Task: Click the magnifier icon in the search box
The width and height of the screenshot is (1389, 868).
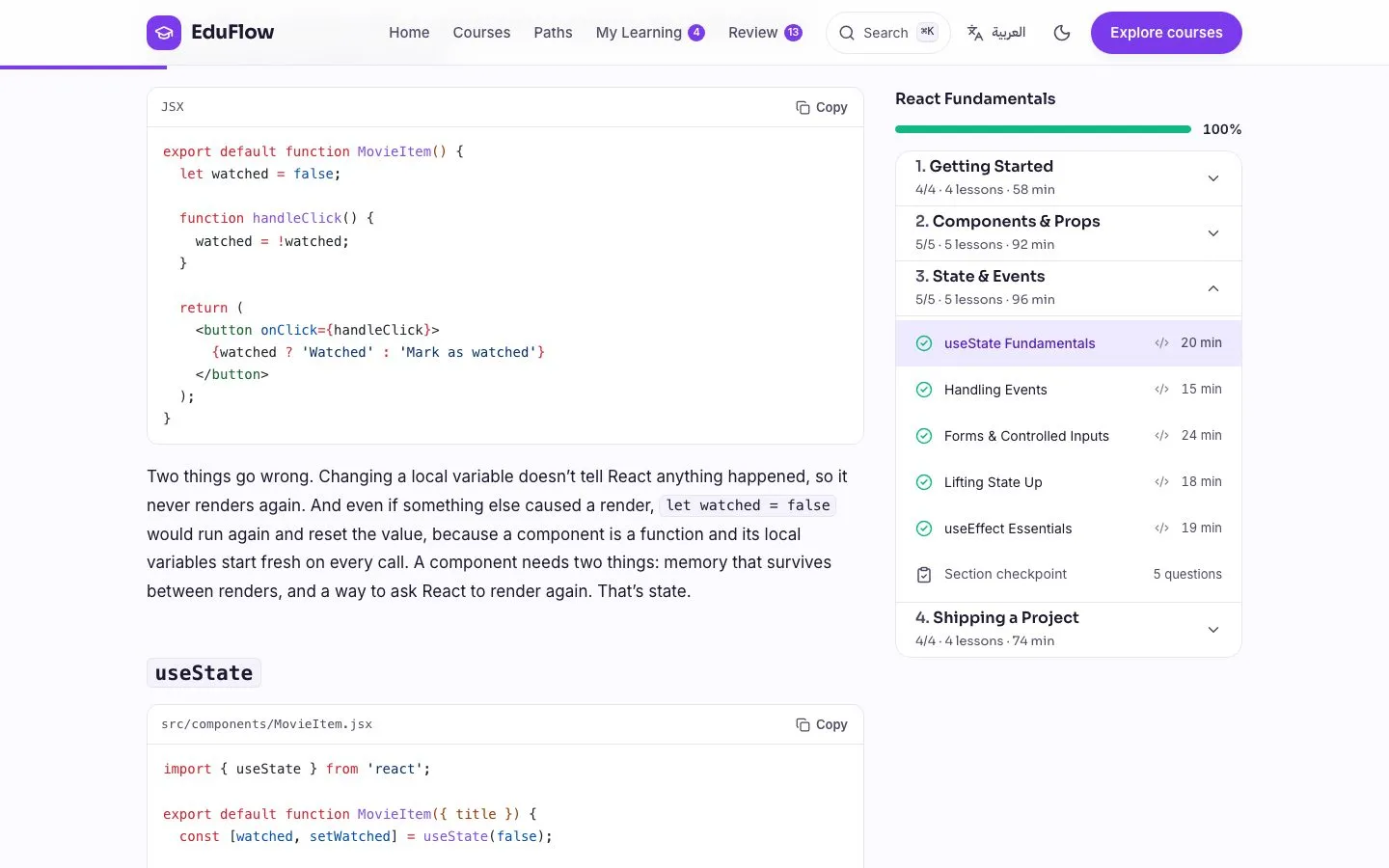Action: pos(847,33)
